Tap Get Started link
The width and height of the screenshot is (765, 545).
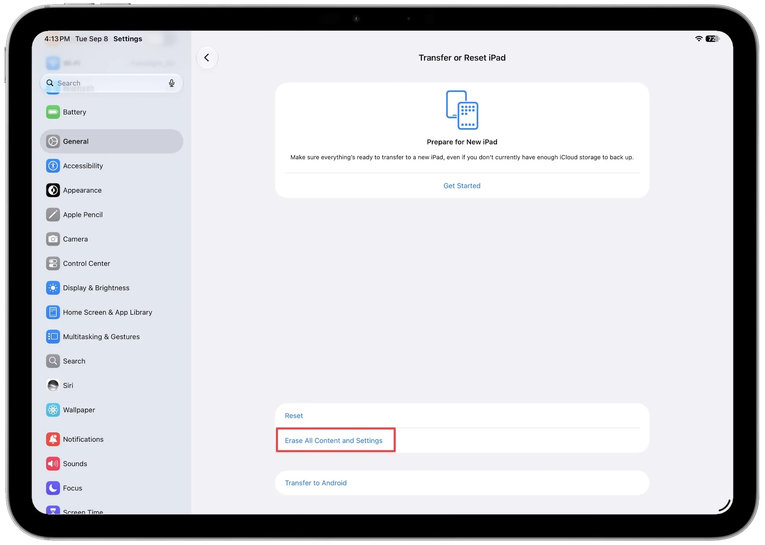pyautogui.click(x=462, y=186)
